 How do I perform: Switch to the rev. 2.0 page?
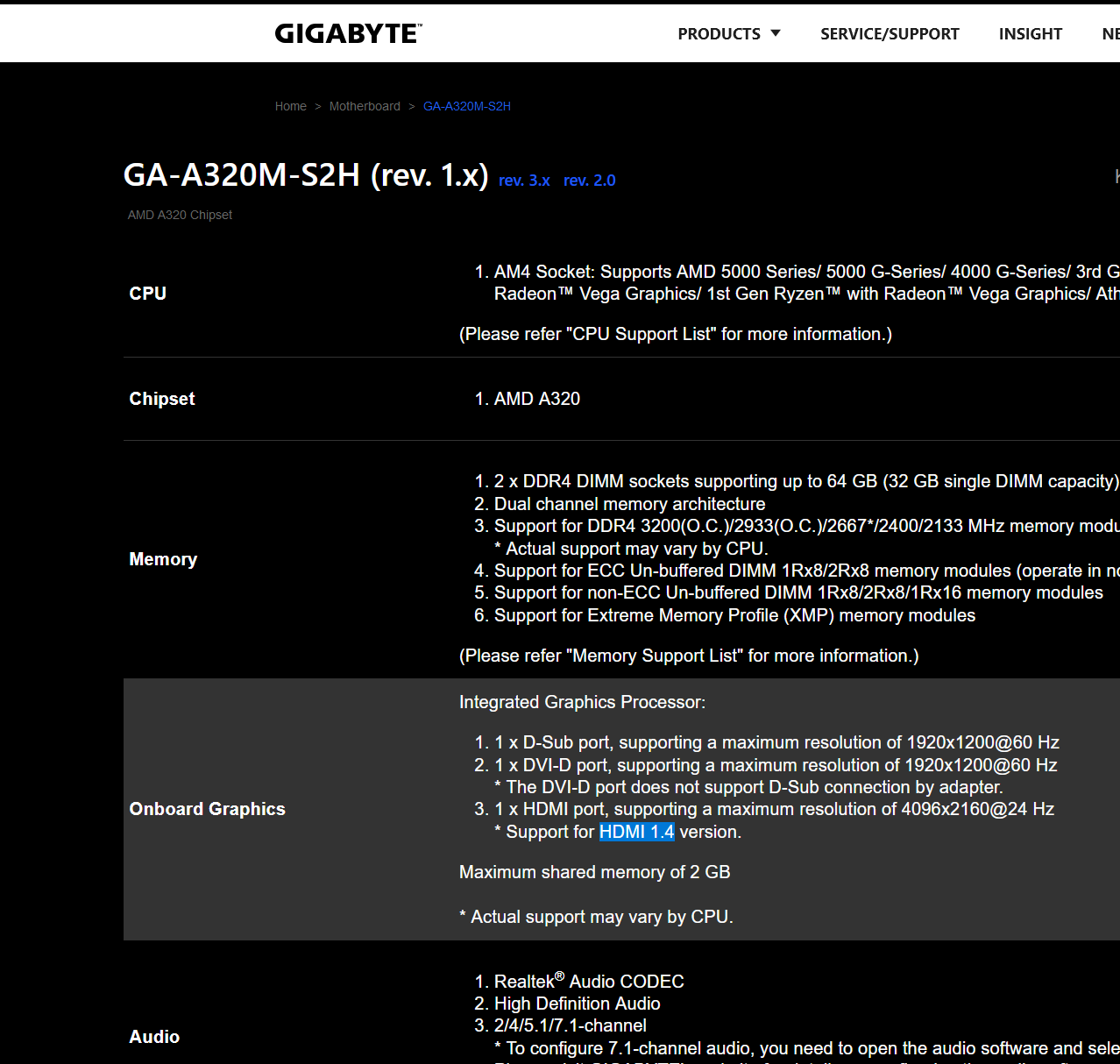(589, 181)
